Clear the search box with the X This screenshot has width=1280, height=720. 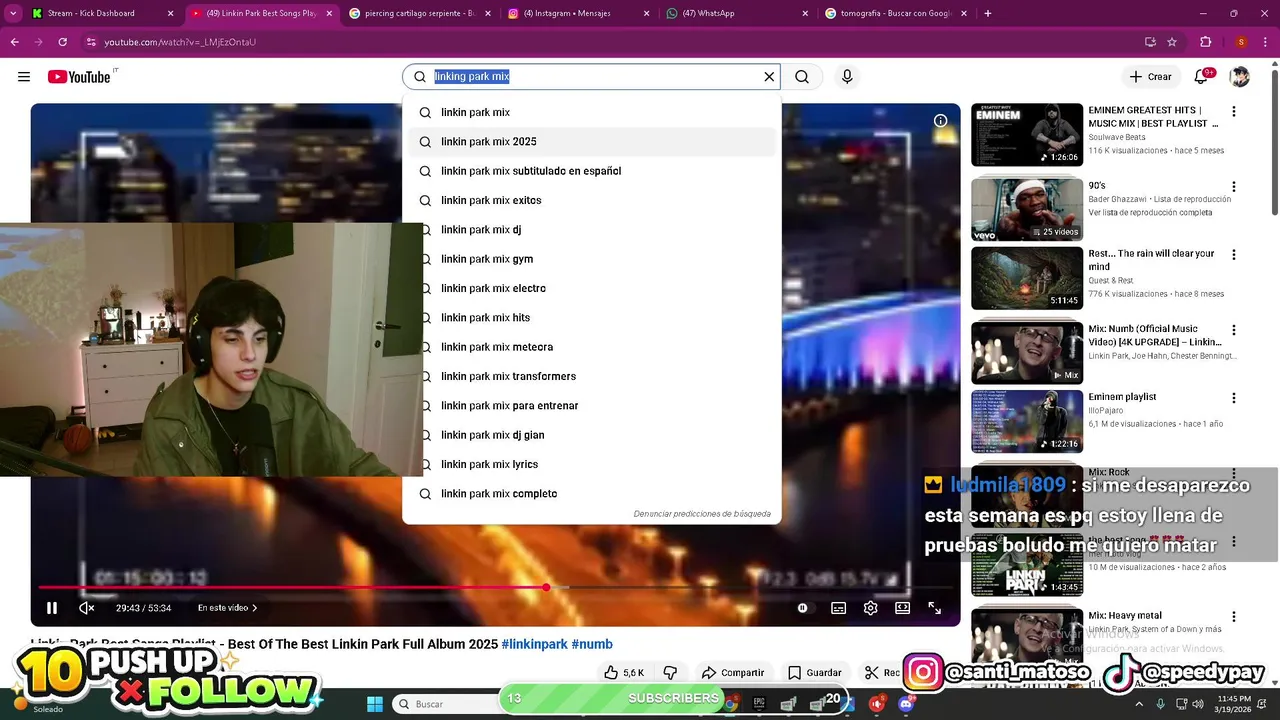[x=769, y=77]
